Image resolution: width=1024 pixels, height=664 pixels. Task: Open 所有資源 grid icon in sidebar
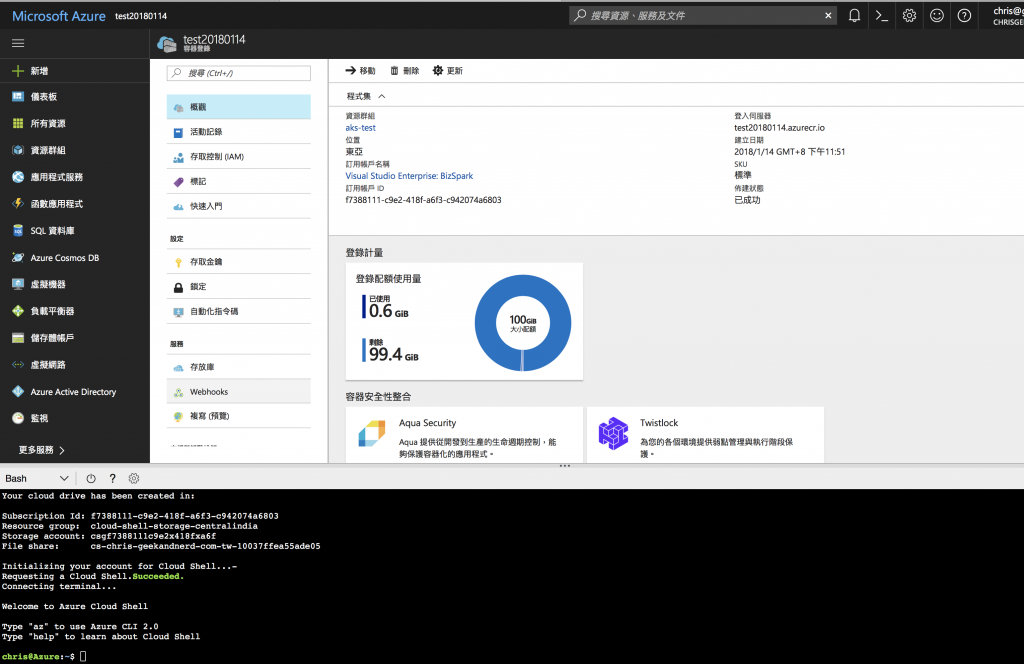[x=18, y=123]
